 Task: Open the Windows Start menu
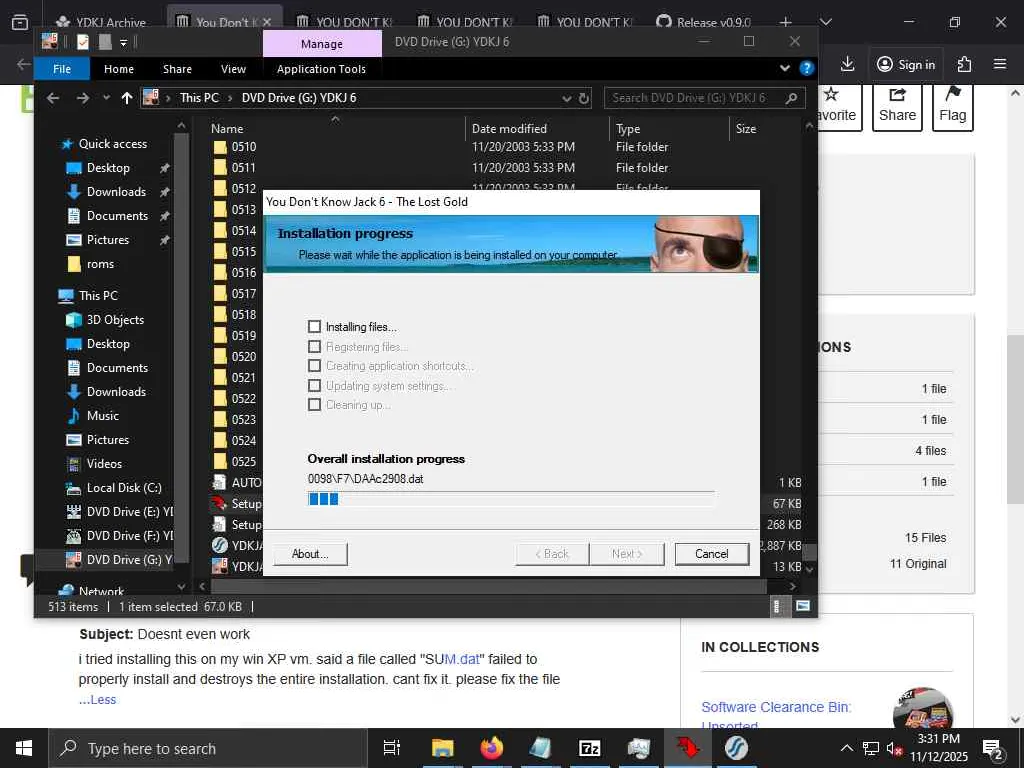click(24, 748)
